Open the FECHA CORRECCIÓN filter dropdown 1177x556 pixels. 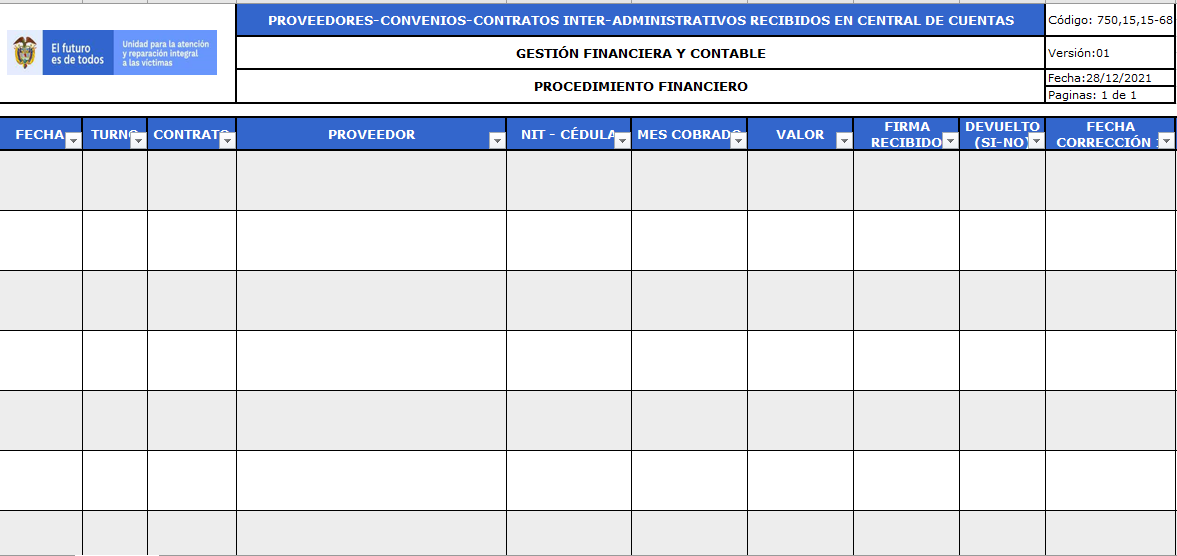(x=1166, y=140)
